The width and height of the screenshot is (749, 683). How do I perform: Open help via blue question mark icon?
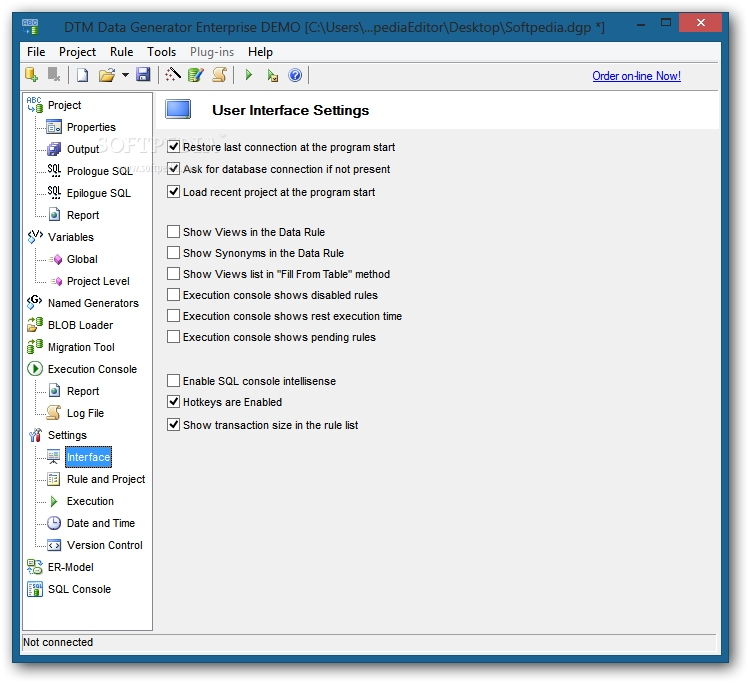(x=295, y=75)
